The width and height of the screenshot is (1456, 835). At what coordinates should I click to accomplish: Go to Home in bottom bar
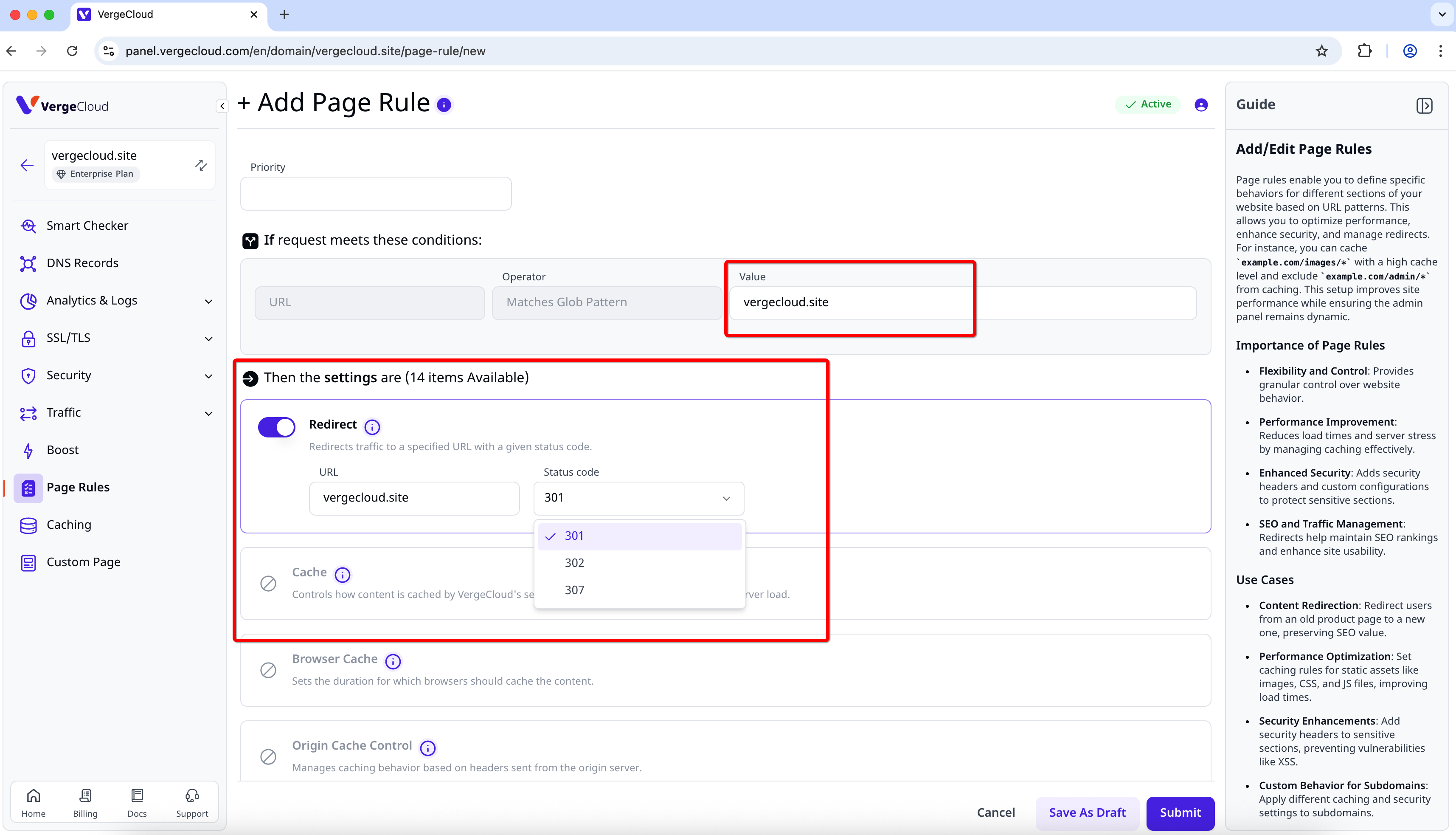pos(33,802)
